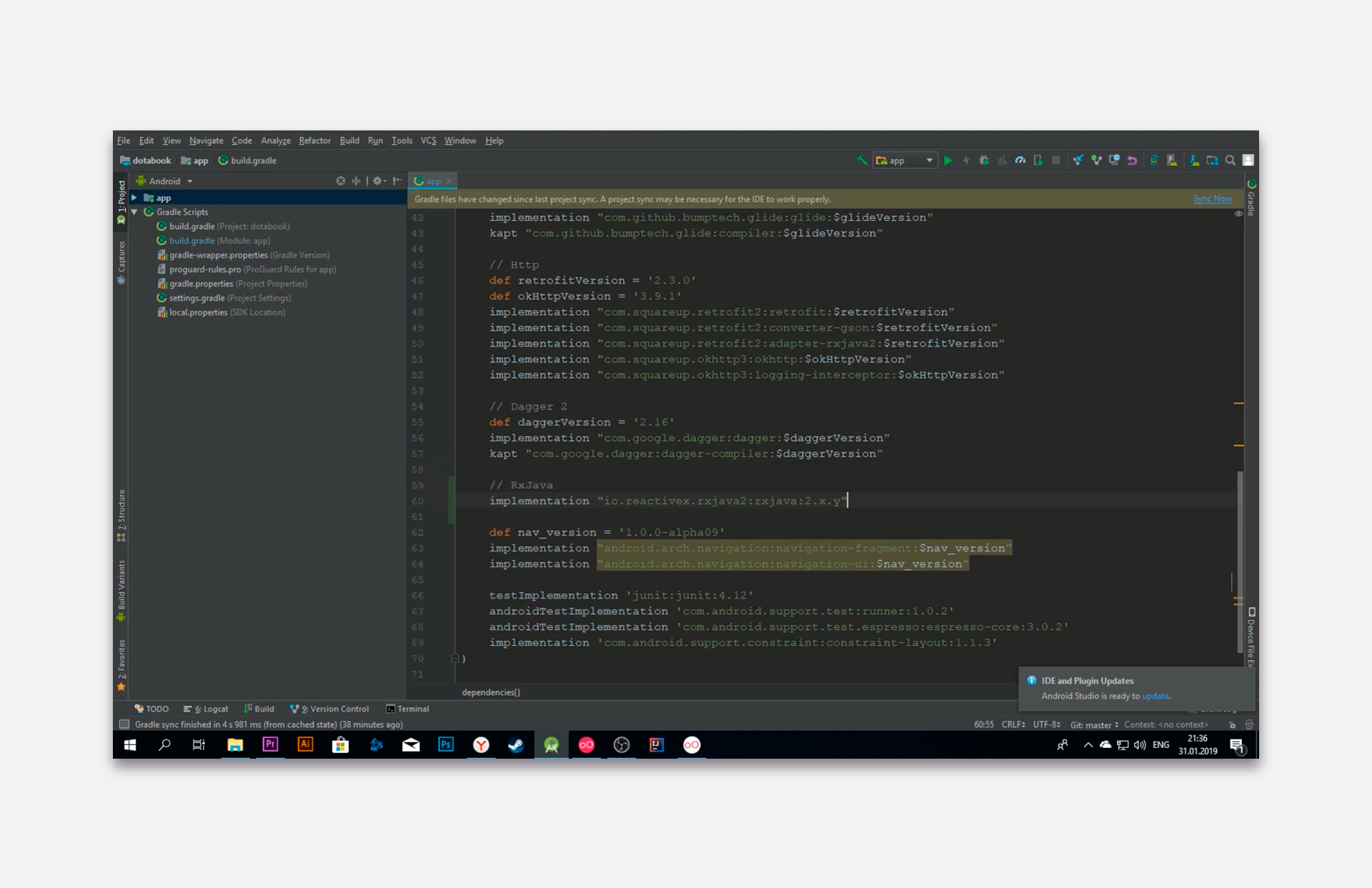Click the Make Project hammer icon
Screen dimensions: 1372x888
pyautogui.click(x=862, y=161)
